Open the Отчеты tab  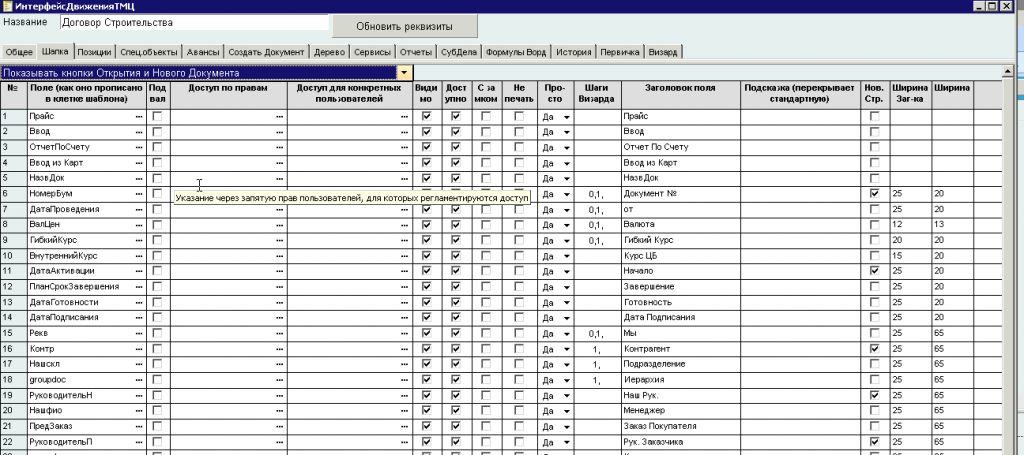click(416, 52)
